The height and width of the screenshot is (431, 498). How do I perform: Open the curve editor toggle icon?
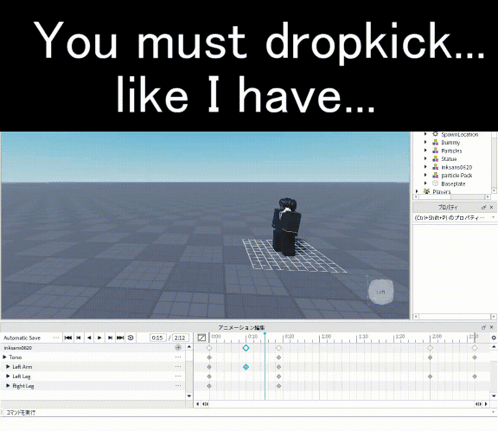(x=201, y=338)
